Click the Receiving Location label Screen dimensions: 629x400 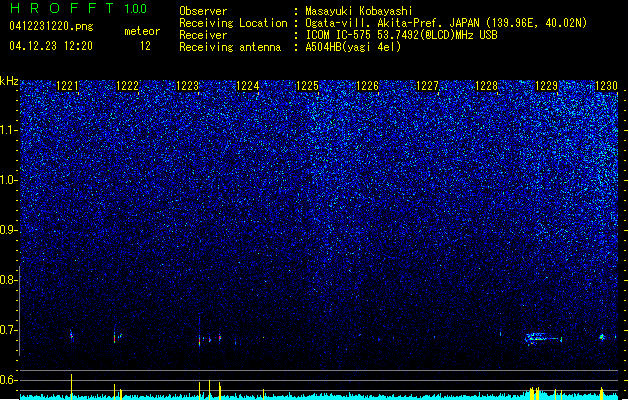point(233,23)
